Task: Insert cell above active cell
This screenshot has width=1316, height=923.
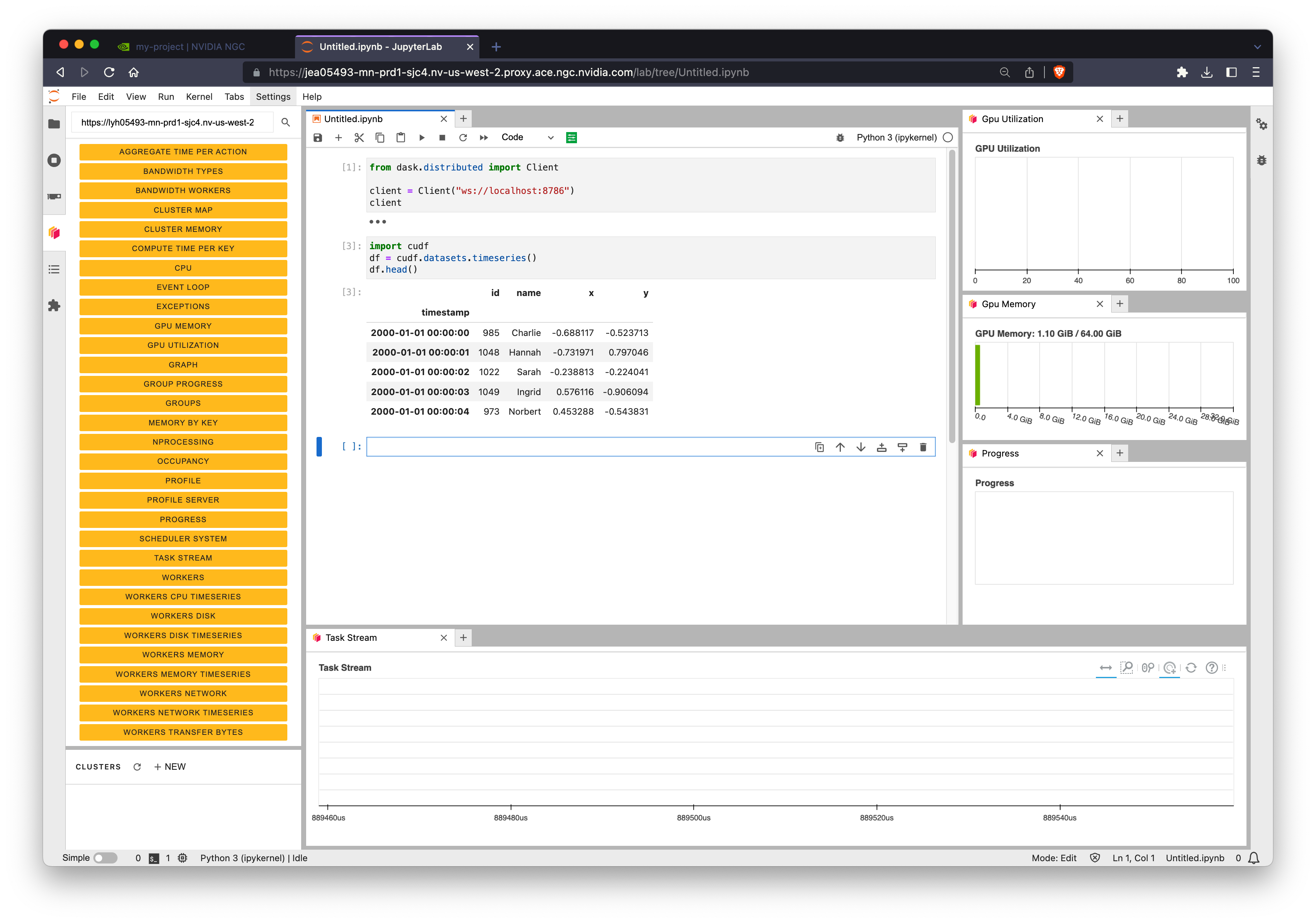Action: click(882, 447)
